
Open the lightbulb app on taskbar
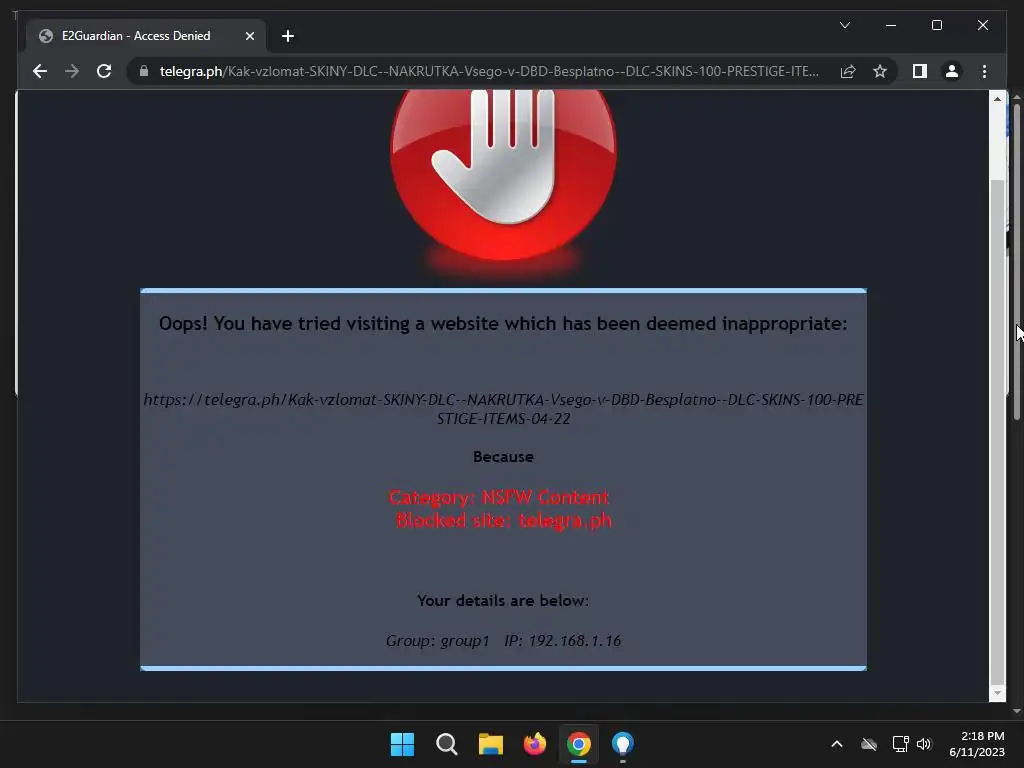tap(622, 744)
